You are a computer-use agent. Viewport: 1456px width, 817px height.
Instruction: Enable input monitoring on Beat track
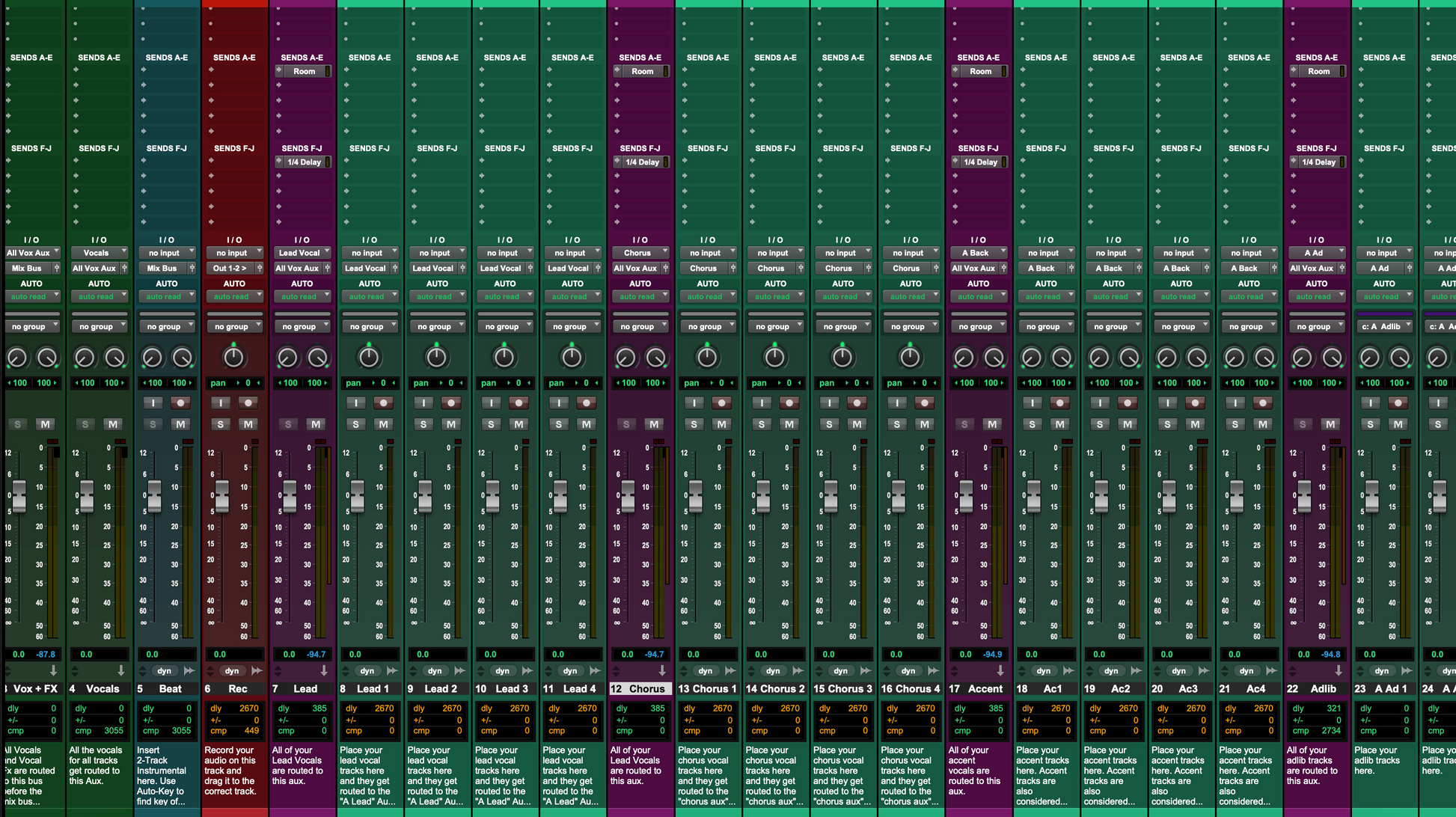coord(153,403)
